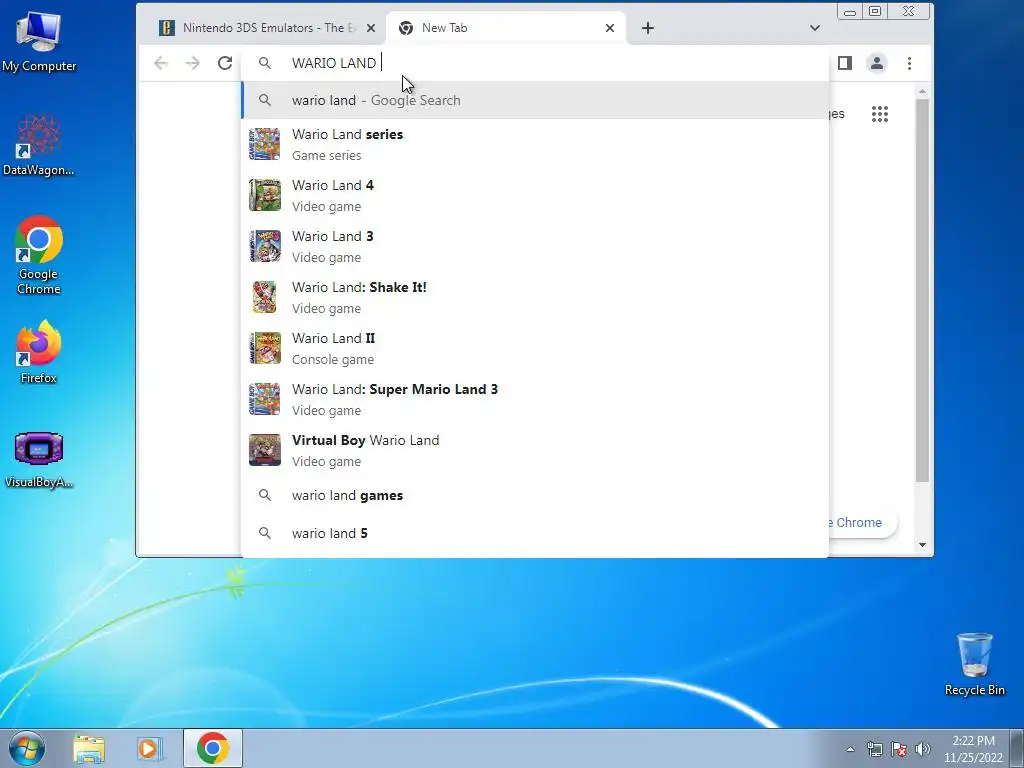Reload the page with the refresh icon

click(x=225, y=63)
